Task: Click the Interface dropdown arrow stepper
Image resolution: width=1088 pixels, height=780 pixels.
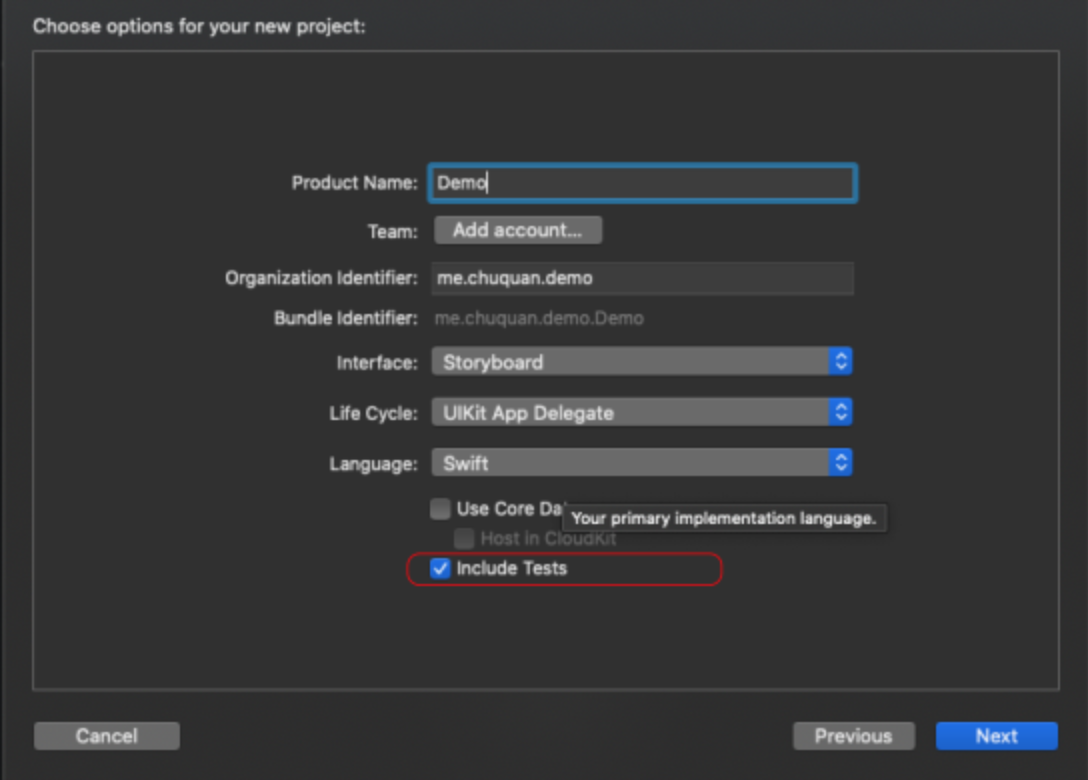Action: [x=841, y=362]
